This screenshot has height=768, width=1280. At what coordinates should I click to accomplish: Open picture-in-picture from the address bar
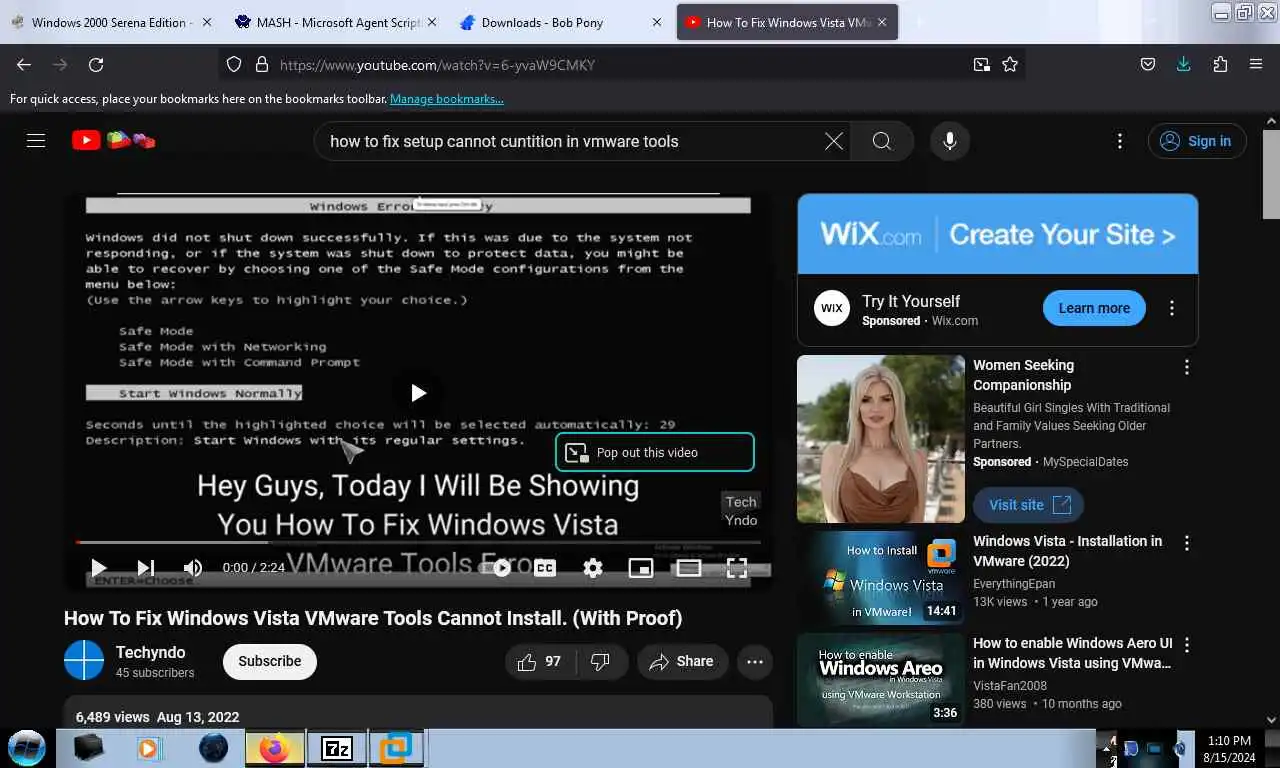pos(981,64)
